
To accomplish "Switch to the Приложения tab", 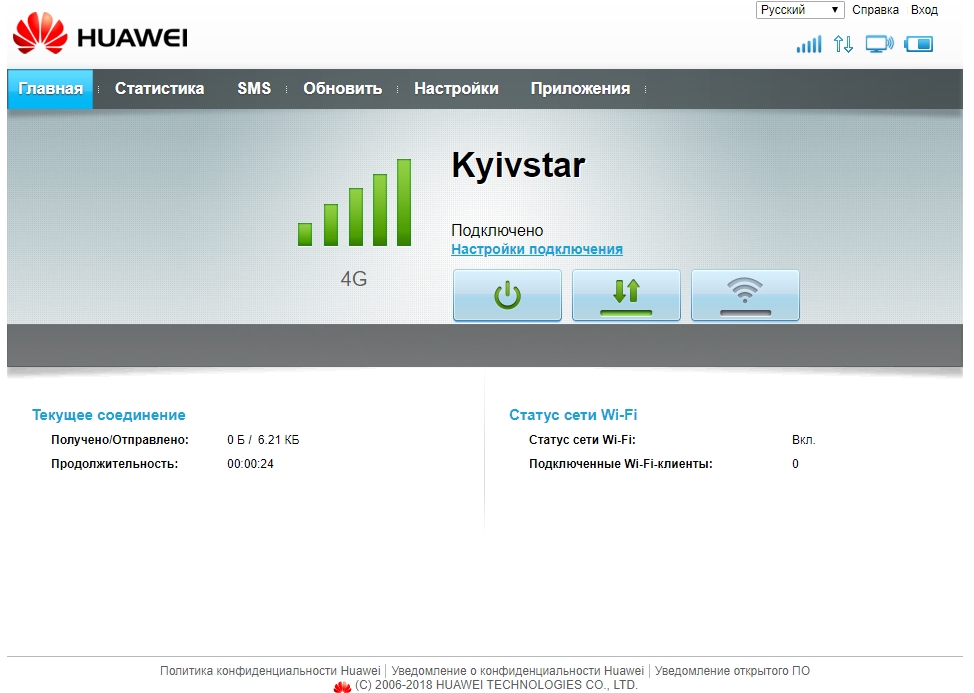I will click(580, 89).
